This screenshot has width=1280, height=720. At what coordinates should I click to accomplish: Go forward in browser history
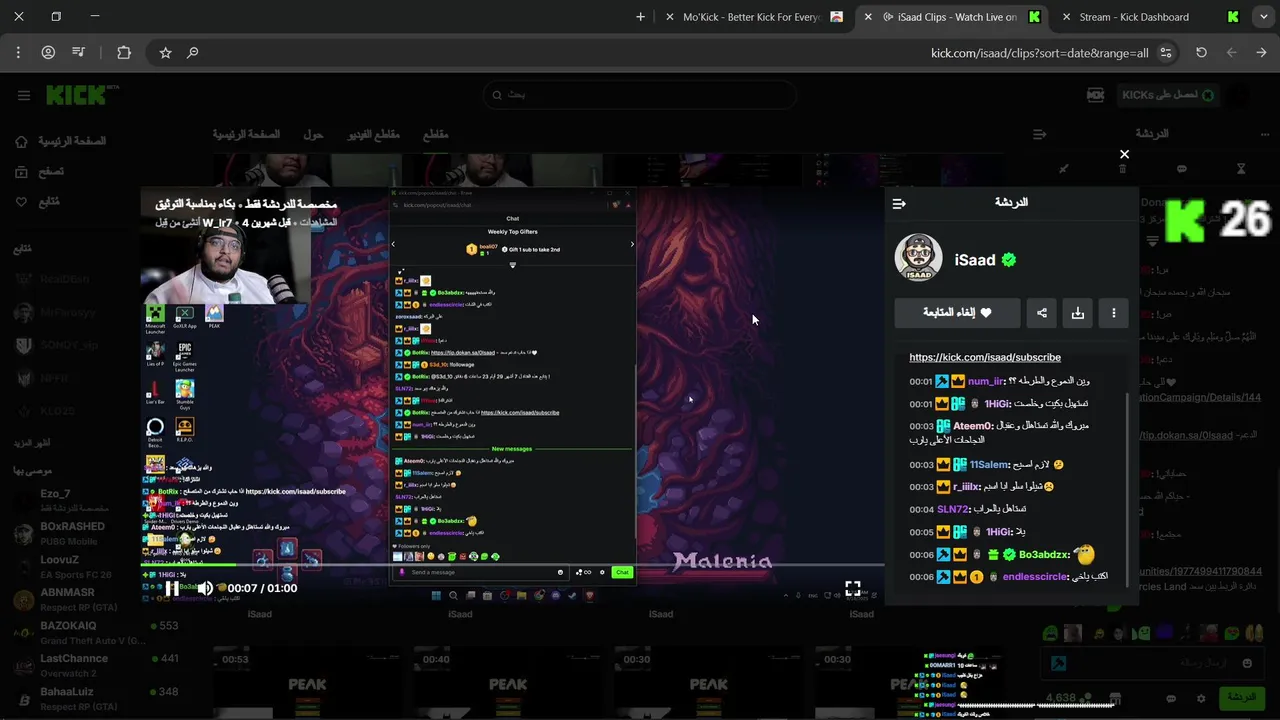click(x=1261, y=53)
